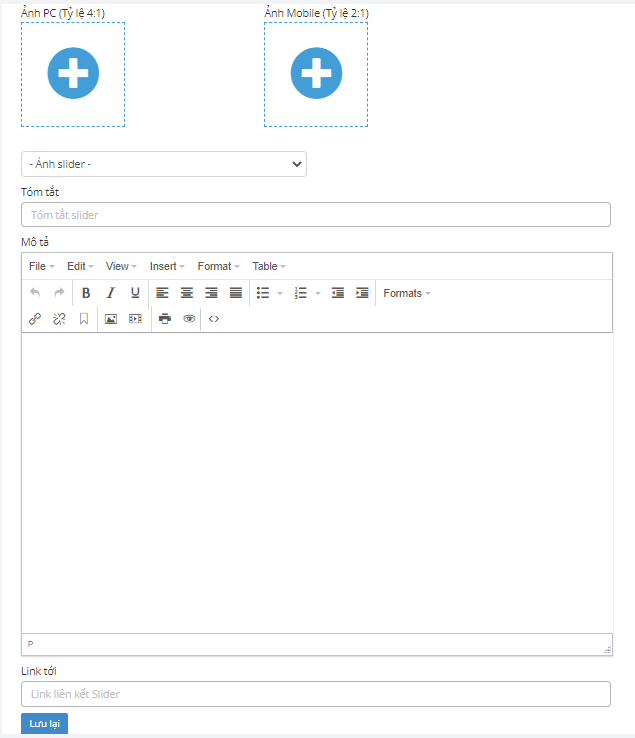Toggle bold formatting

[x=86, y=293]
